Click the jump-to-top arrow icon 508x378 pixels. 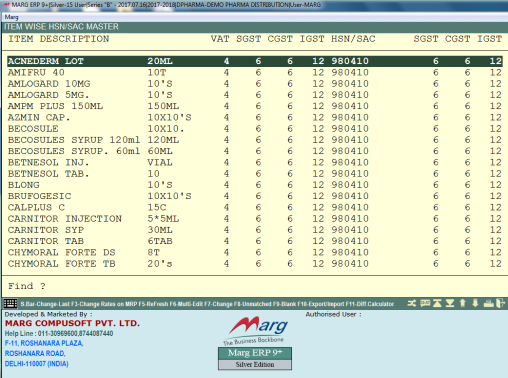437,303
